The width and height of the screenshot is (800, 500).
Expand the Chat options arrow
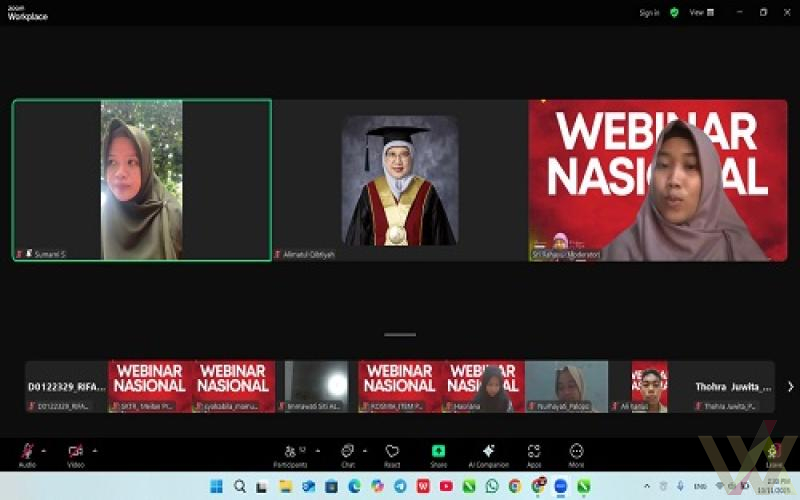point(365,449)
